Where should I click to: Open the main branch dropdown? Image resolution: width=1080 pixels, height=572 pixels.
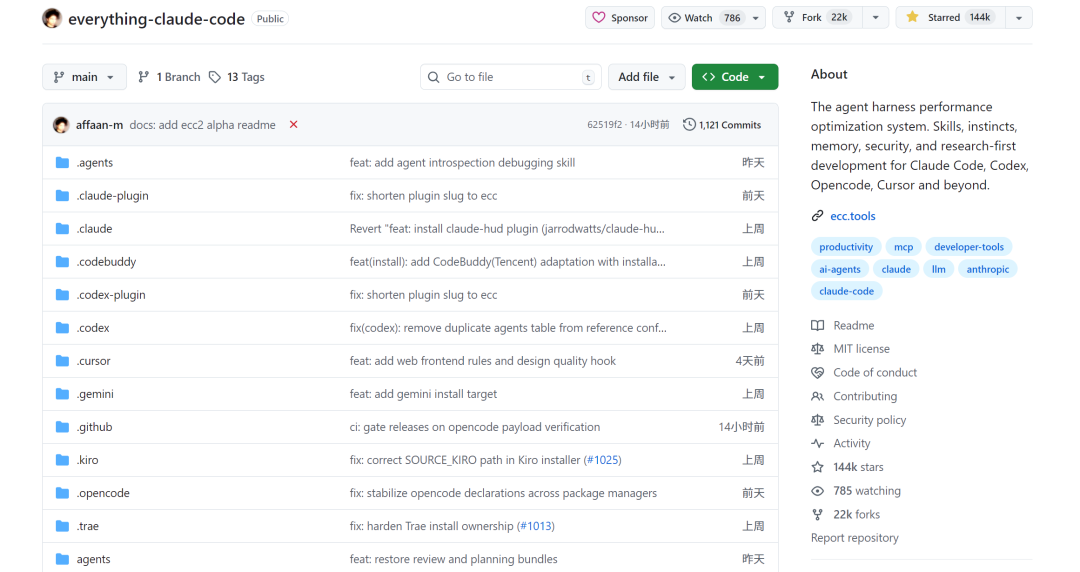84,77
